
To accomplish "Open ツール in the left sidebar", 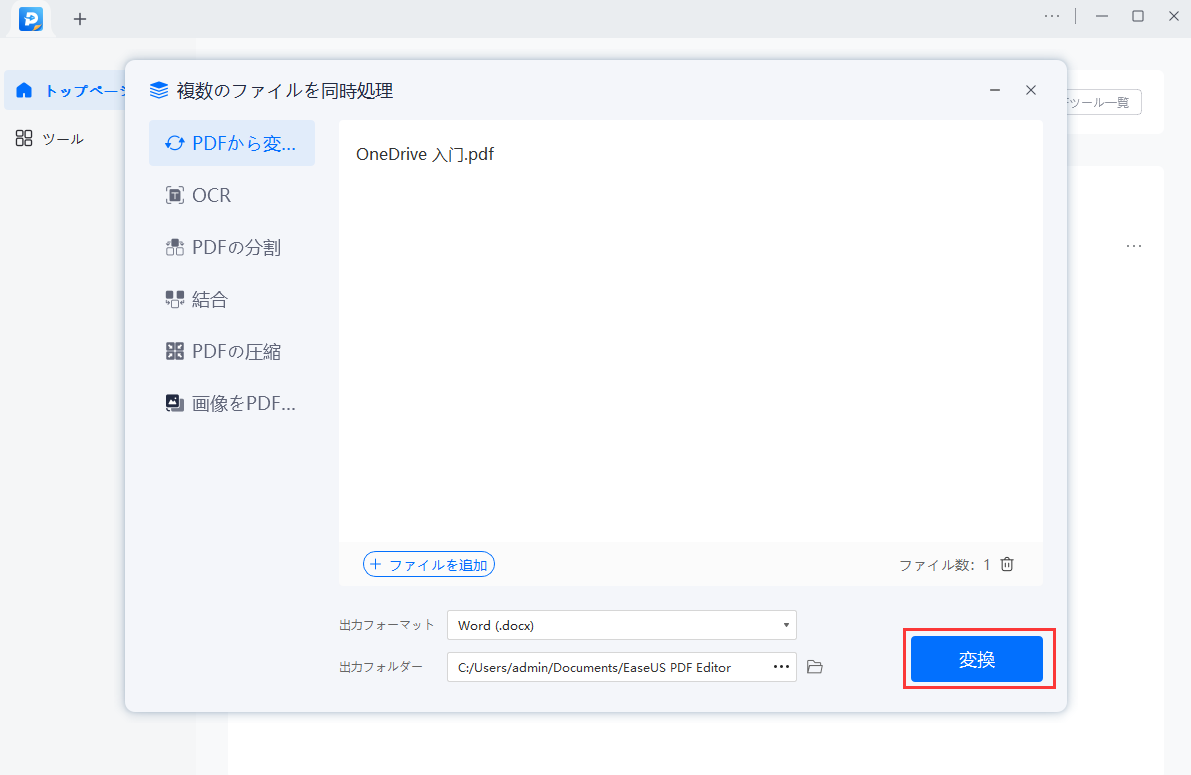I will coord(62,139).
